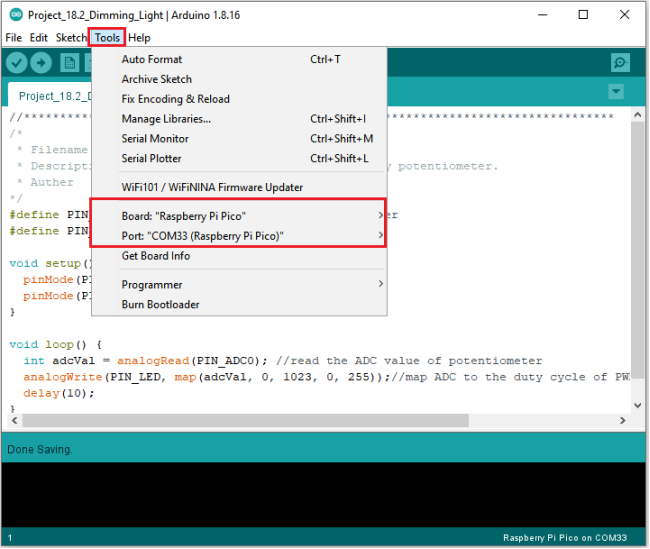Viewport: 650px width, 549px height.
Task: Click "map" function in the code
Action: coord(185,377)
